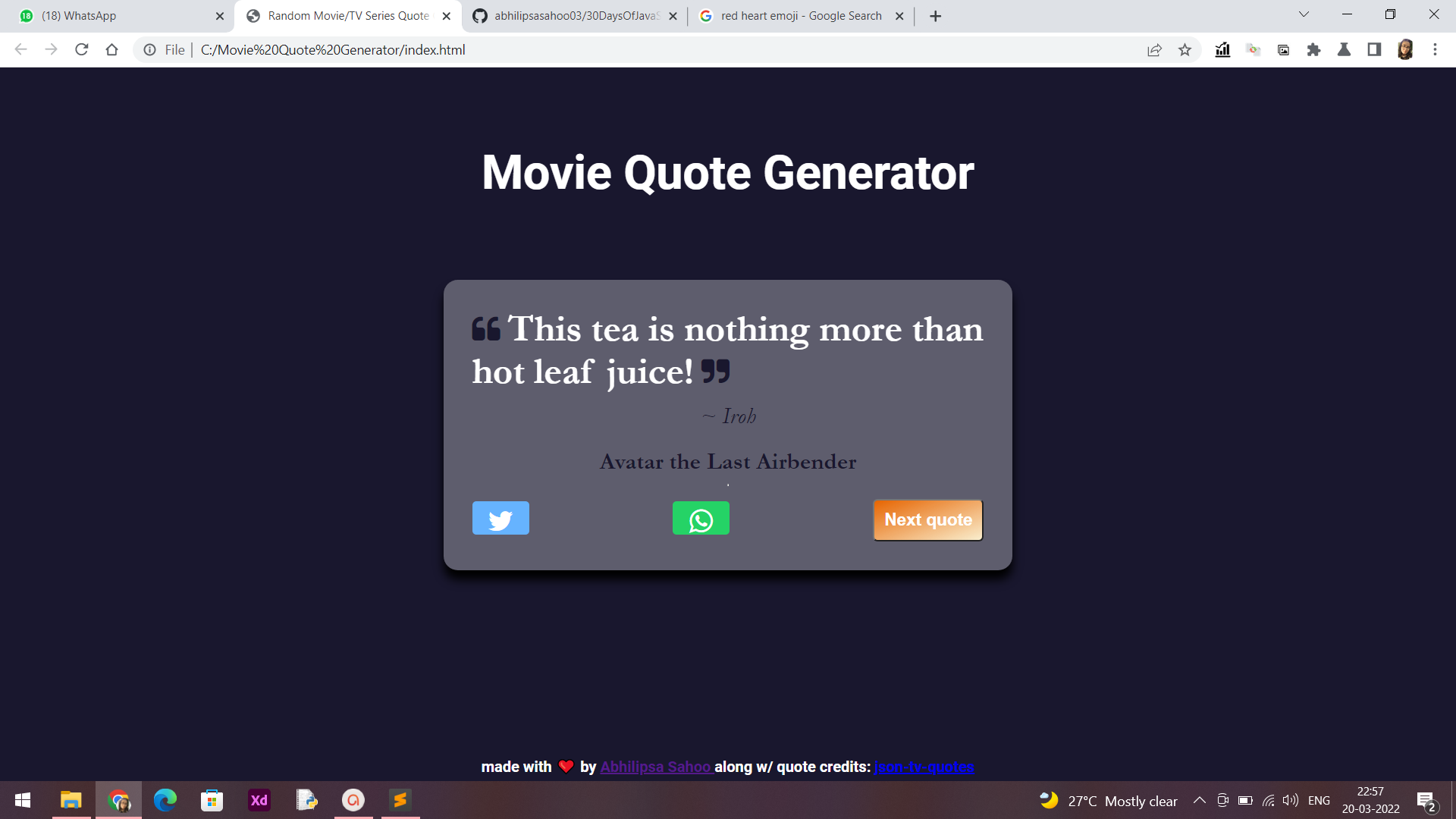The image size is (1456, 819).
Task: Open the page info icon near the URL
Action: coord(149,50)
